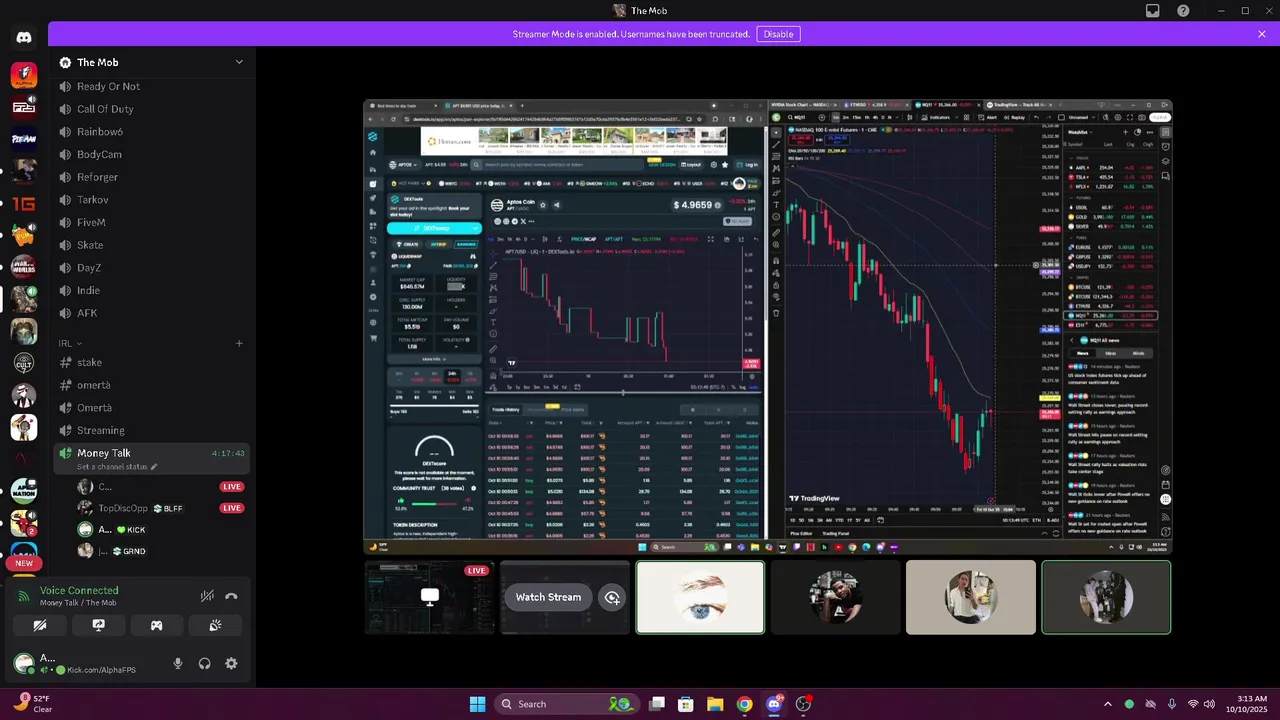
Task: Join the Indie voice channel
Action: (x=151, y=290)
